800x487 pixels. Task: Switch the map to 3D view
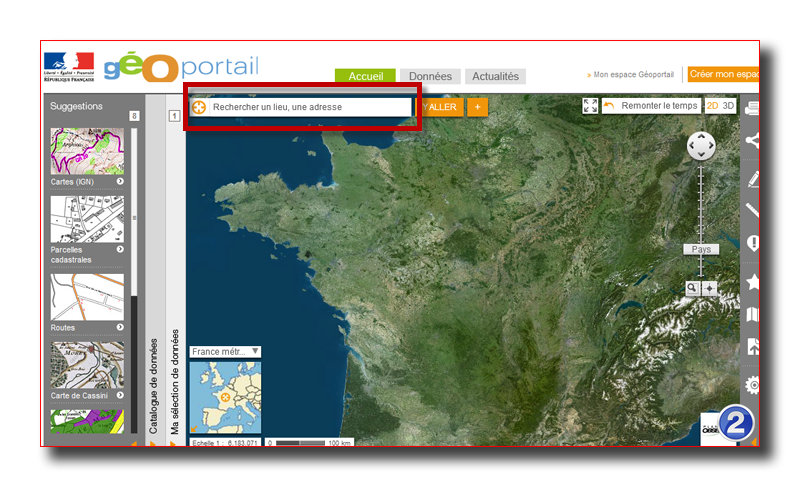coord(728,106)
